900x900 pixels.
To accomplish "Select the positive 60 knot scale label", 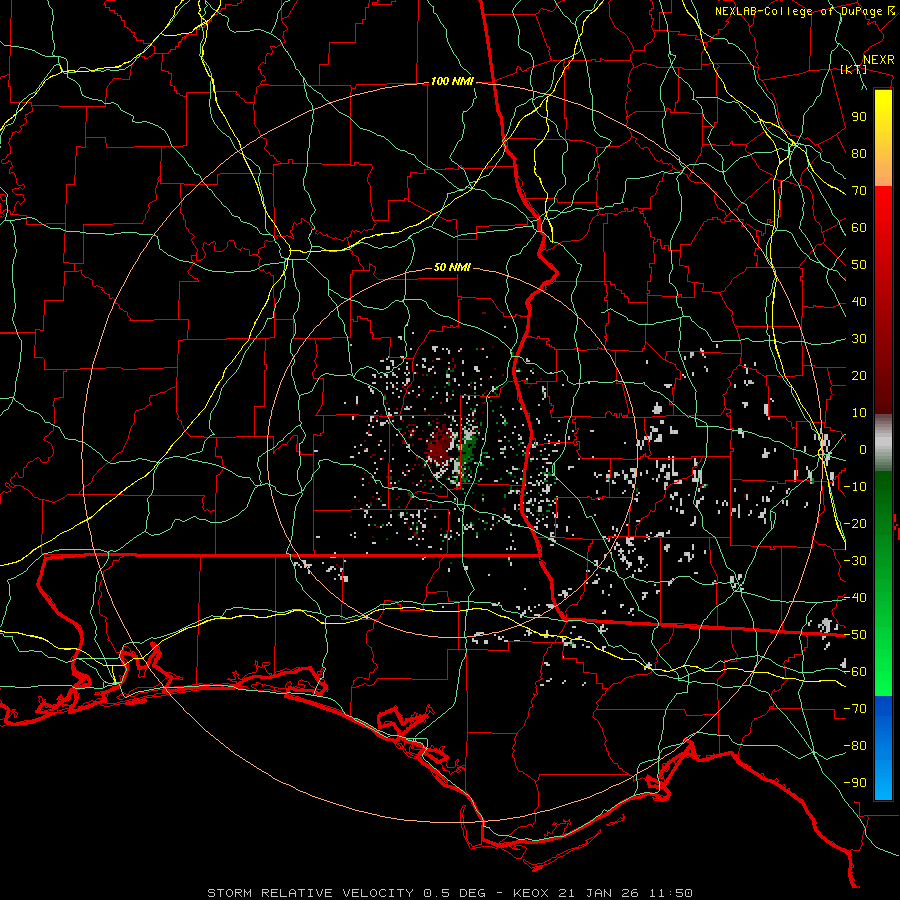I will tap(859, 228).
